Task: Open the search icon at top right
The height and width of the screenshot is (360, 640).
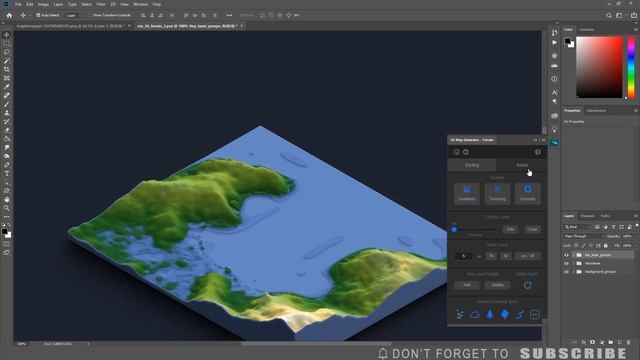Action: (x=609, y=16)
